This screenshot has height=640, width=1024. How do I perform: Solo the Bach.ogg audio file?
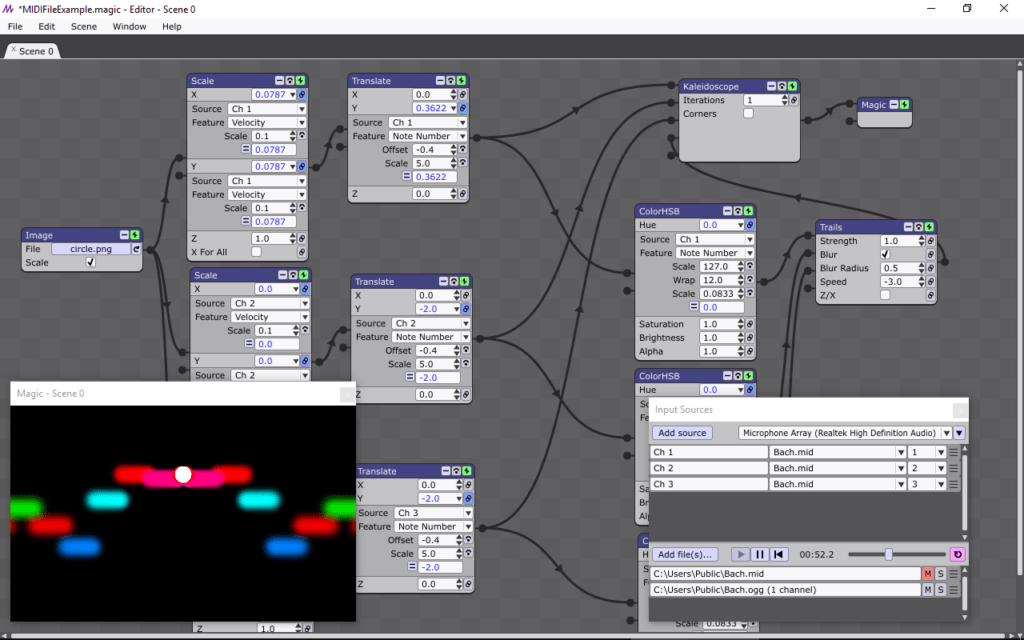coord(940,590)
